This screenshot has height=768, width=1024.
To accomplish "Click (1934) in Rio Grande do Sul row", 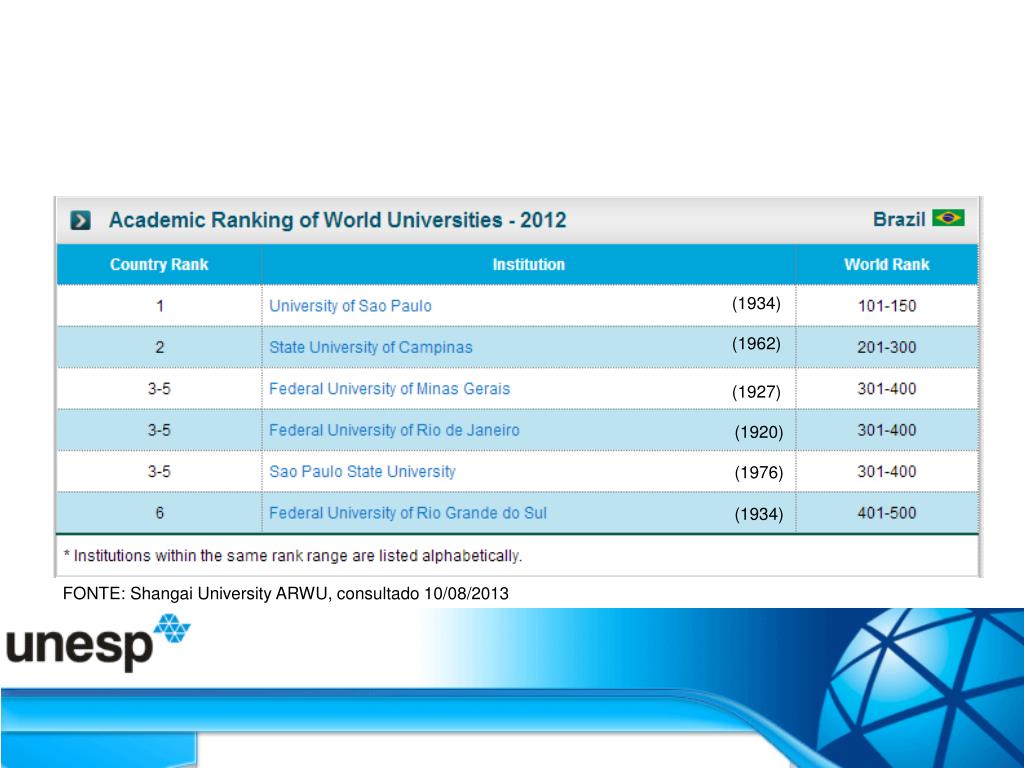I will (758, 515).
